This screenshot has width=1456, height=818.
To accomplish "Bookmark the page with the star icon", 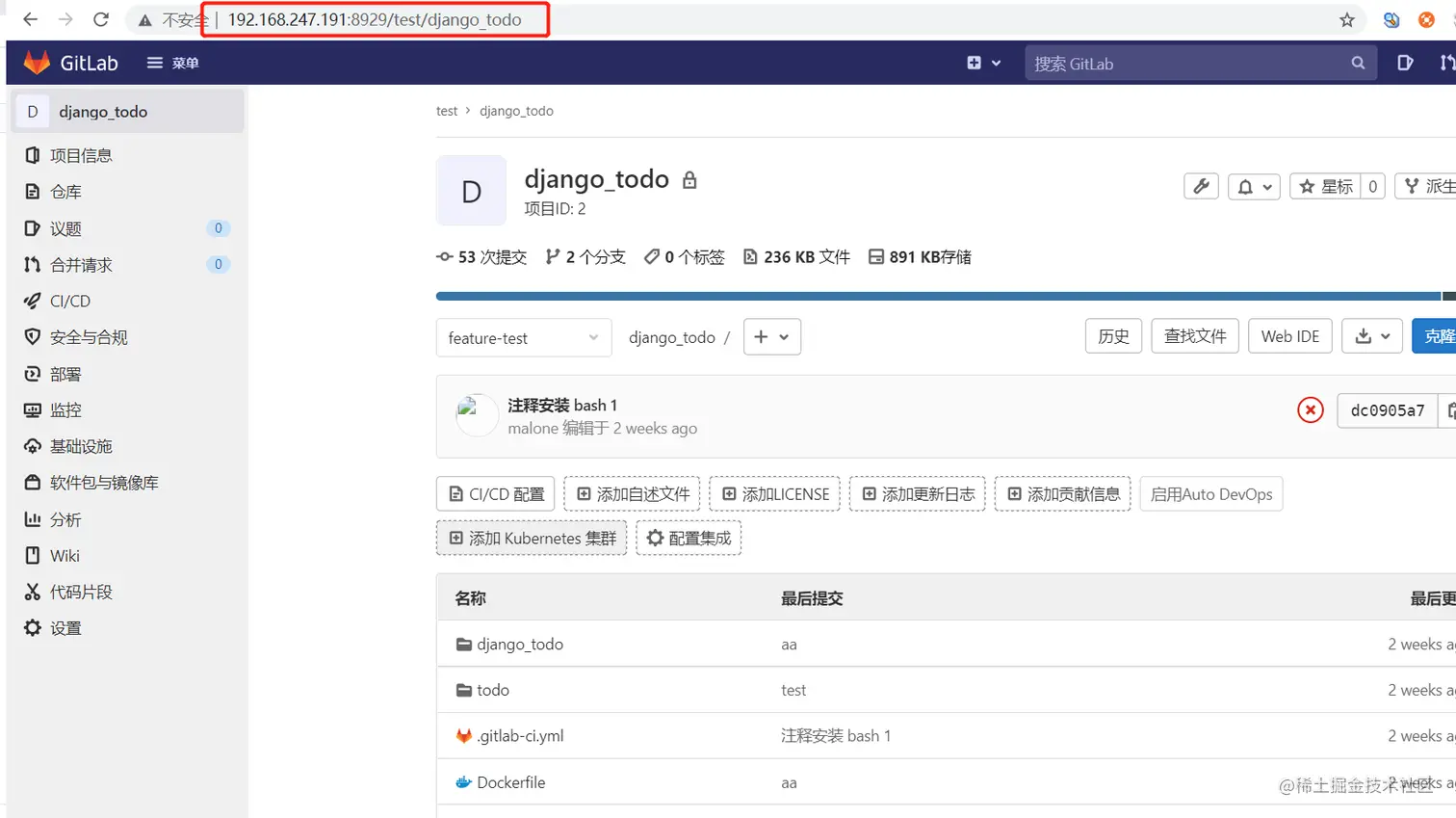I will pos(1347,19).
